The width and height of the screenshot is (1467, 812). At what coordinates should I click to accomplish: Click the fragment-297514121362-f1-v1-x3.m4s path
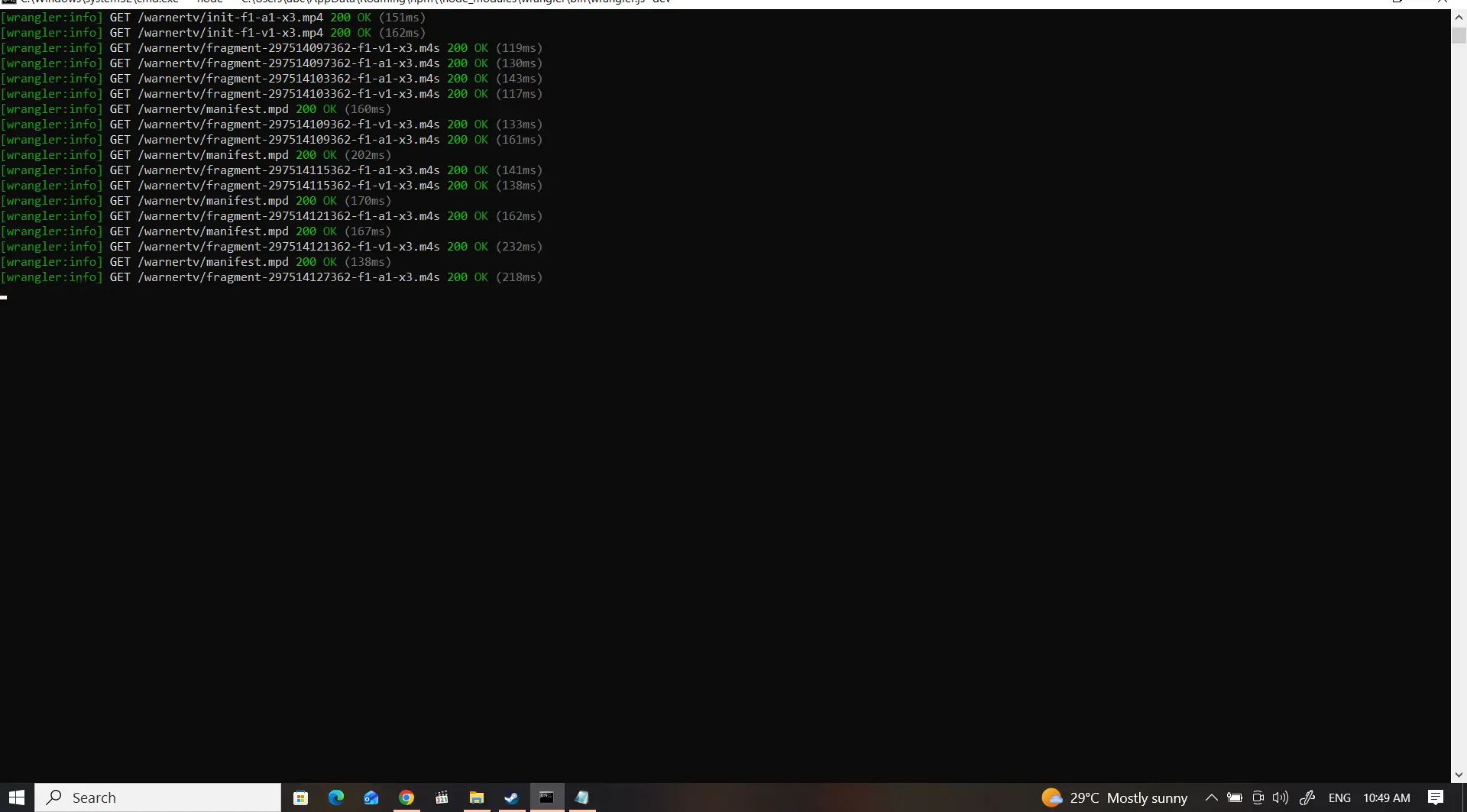289,246
